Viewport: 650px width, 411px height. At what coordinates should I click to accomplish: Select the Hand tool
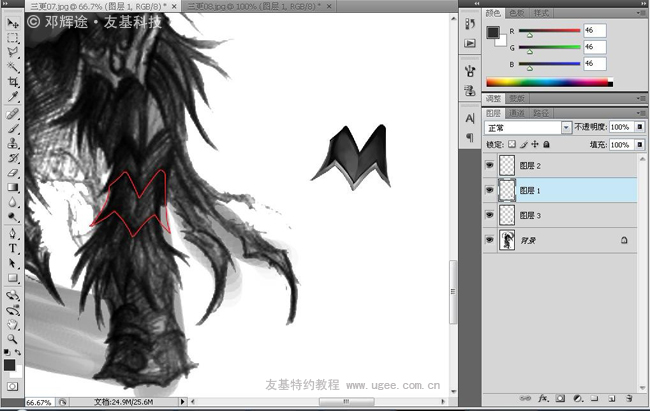(12, 325)
